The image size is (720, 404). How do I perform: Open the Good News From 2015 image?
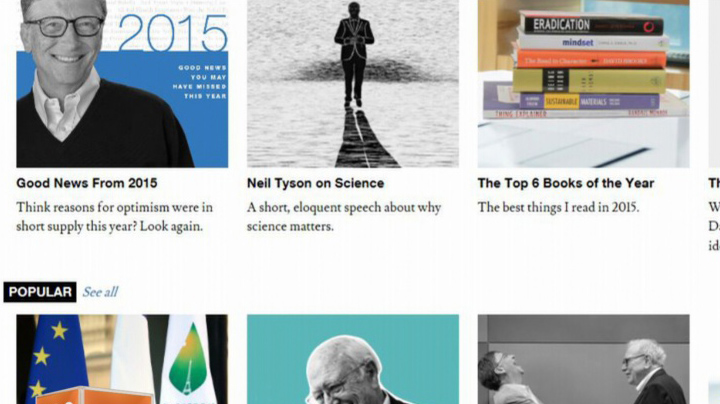[122, 84]
